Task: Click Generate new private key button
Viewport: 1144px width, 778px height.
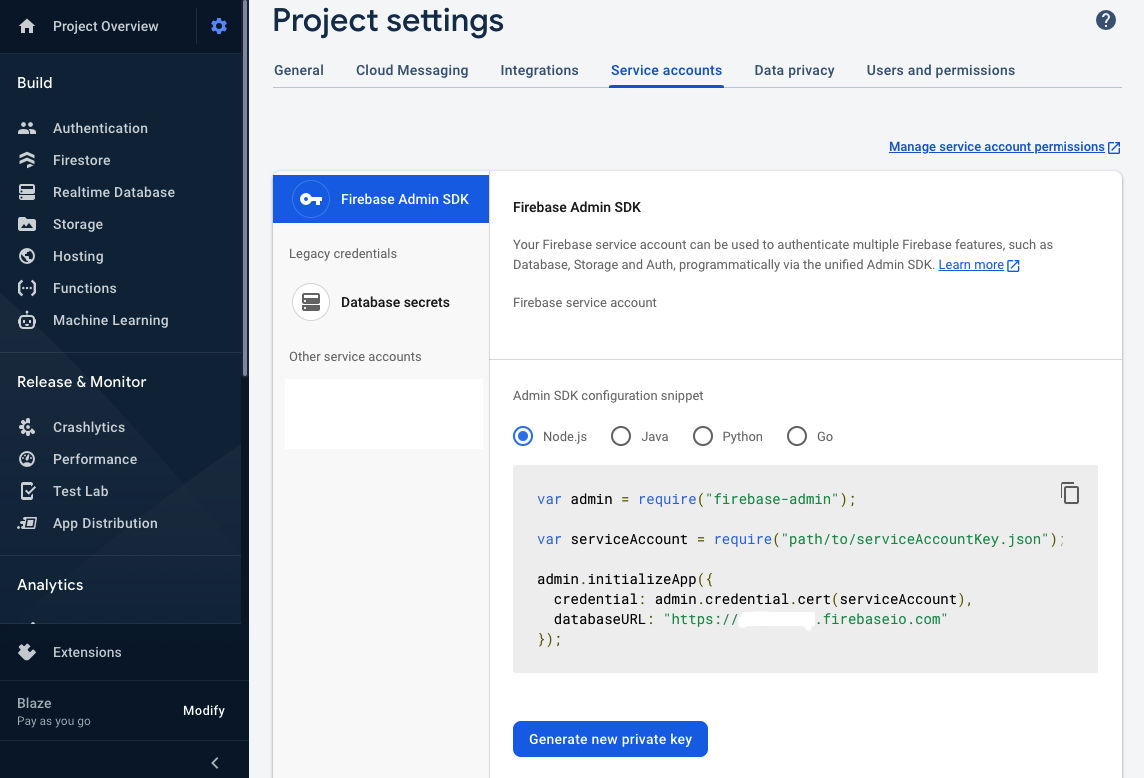Action: coord(610,739)
